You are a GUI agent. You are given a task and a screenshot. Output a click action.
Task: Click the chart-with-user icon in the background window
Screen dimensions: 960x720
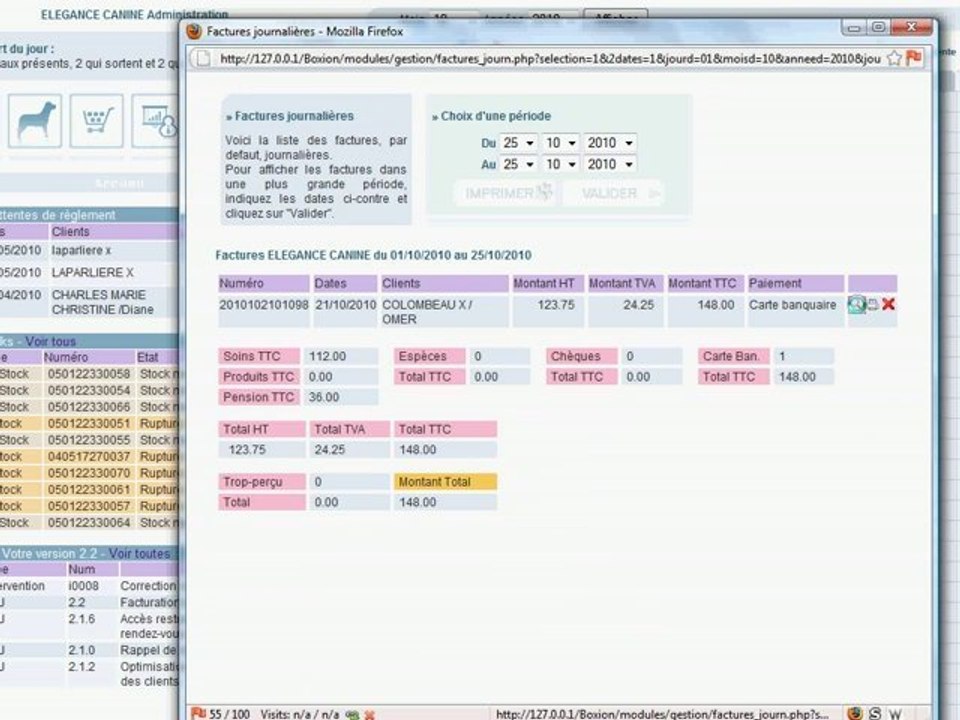(157, 121)
